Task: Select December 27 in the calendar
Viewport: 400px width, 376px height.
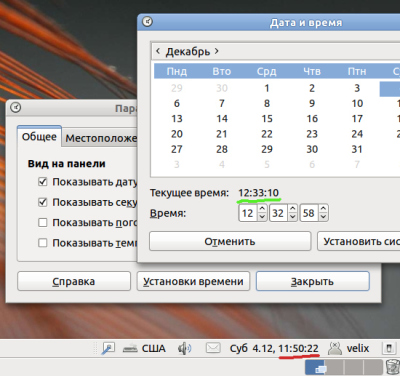Action: click(177, 149)
